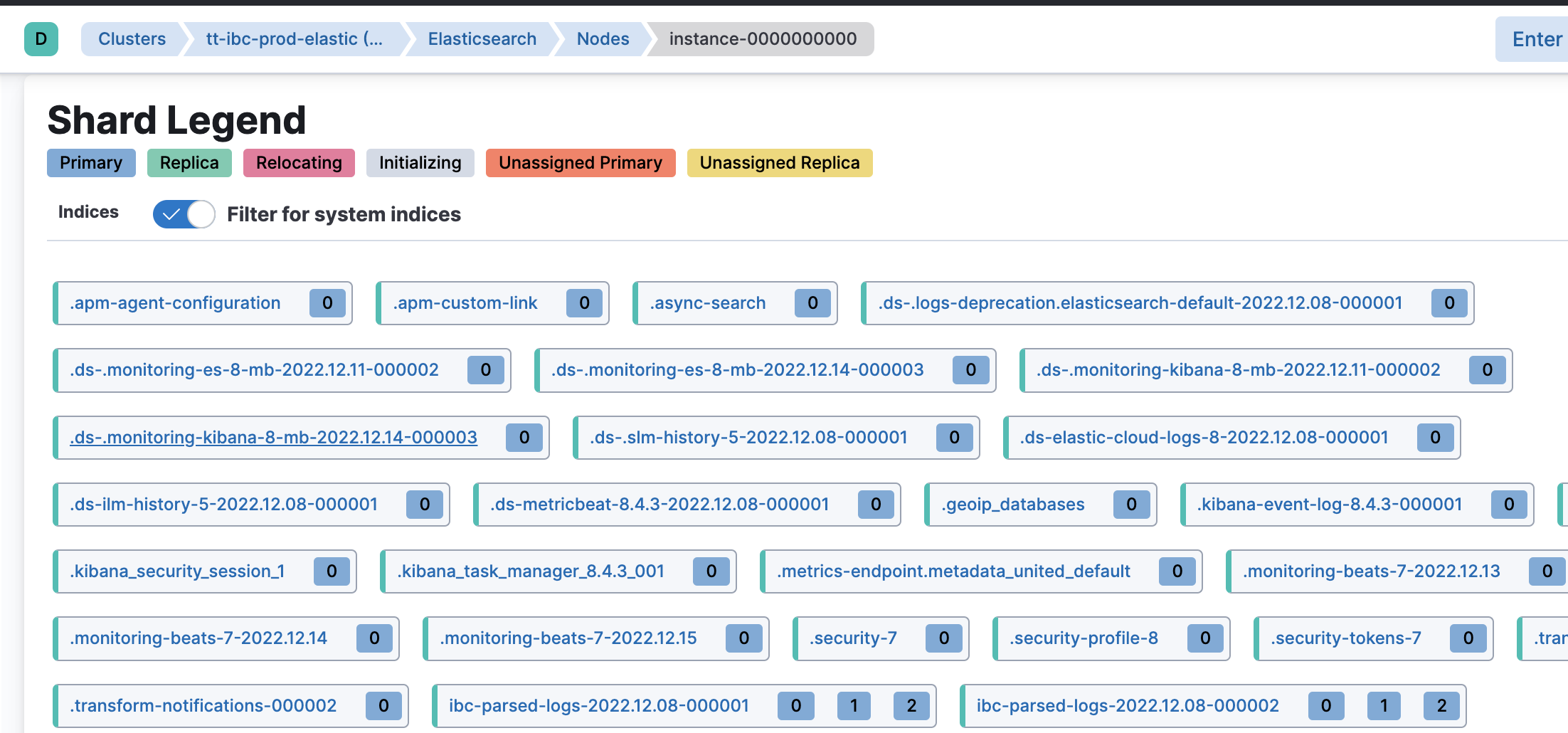Open .ds-.slm-history-5-2022.12.08-000001 index

tap(748, 437)
